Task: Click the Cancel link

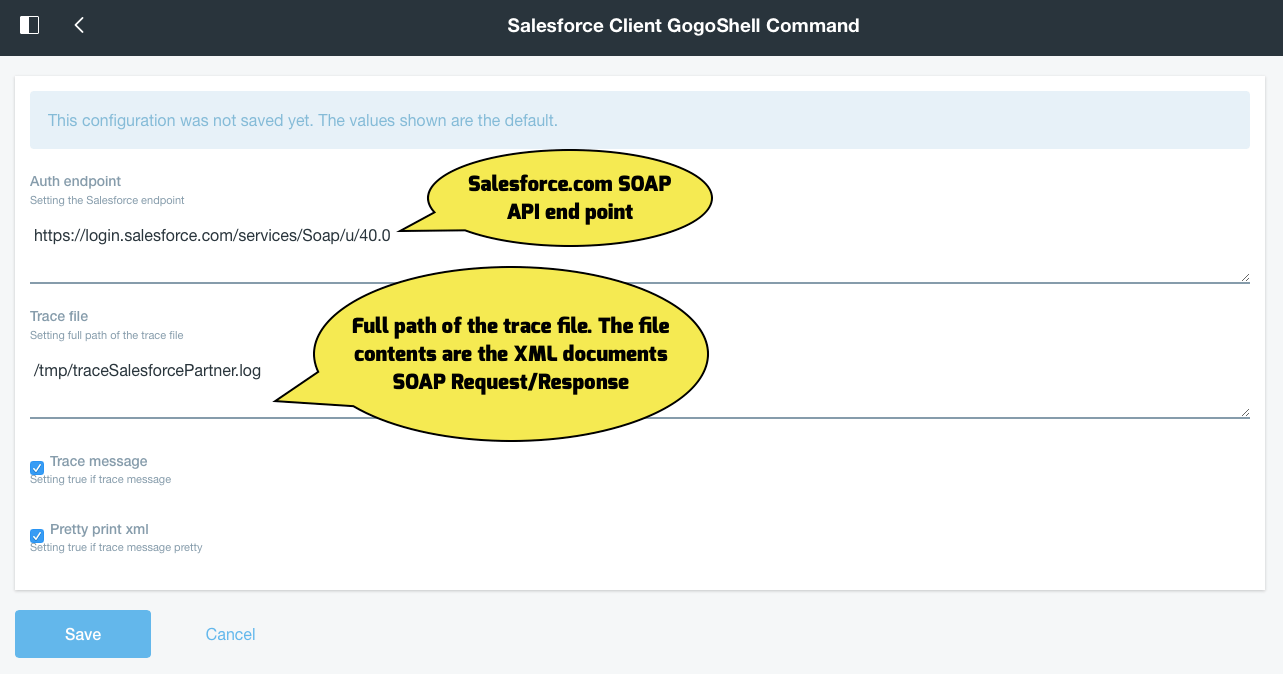Action: click(230, 634)
